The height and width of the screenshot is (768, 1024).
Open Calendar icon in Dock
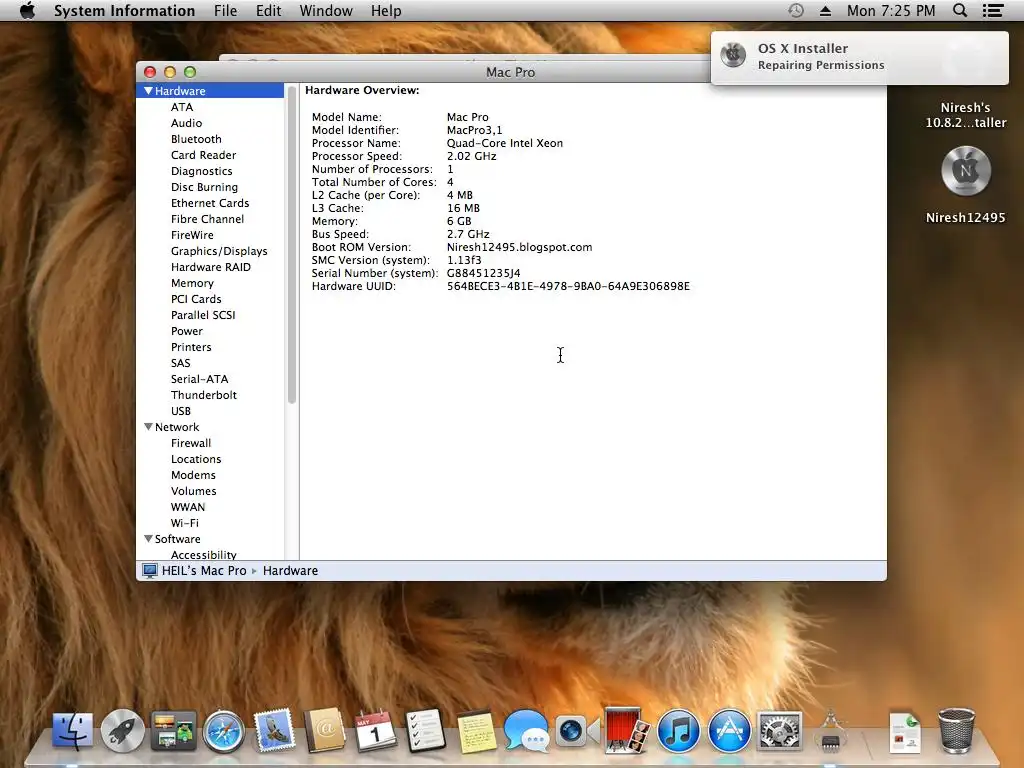pos(376,731)
